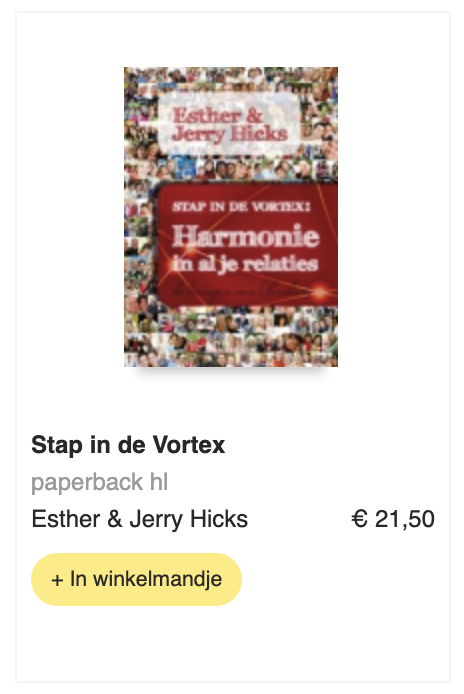Click 'in al je relaties' line on cover
Screen dimensions: 464x694
pyautogui.click(x=245, y=264)
